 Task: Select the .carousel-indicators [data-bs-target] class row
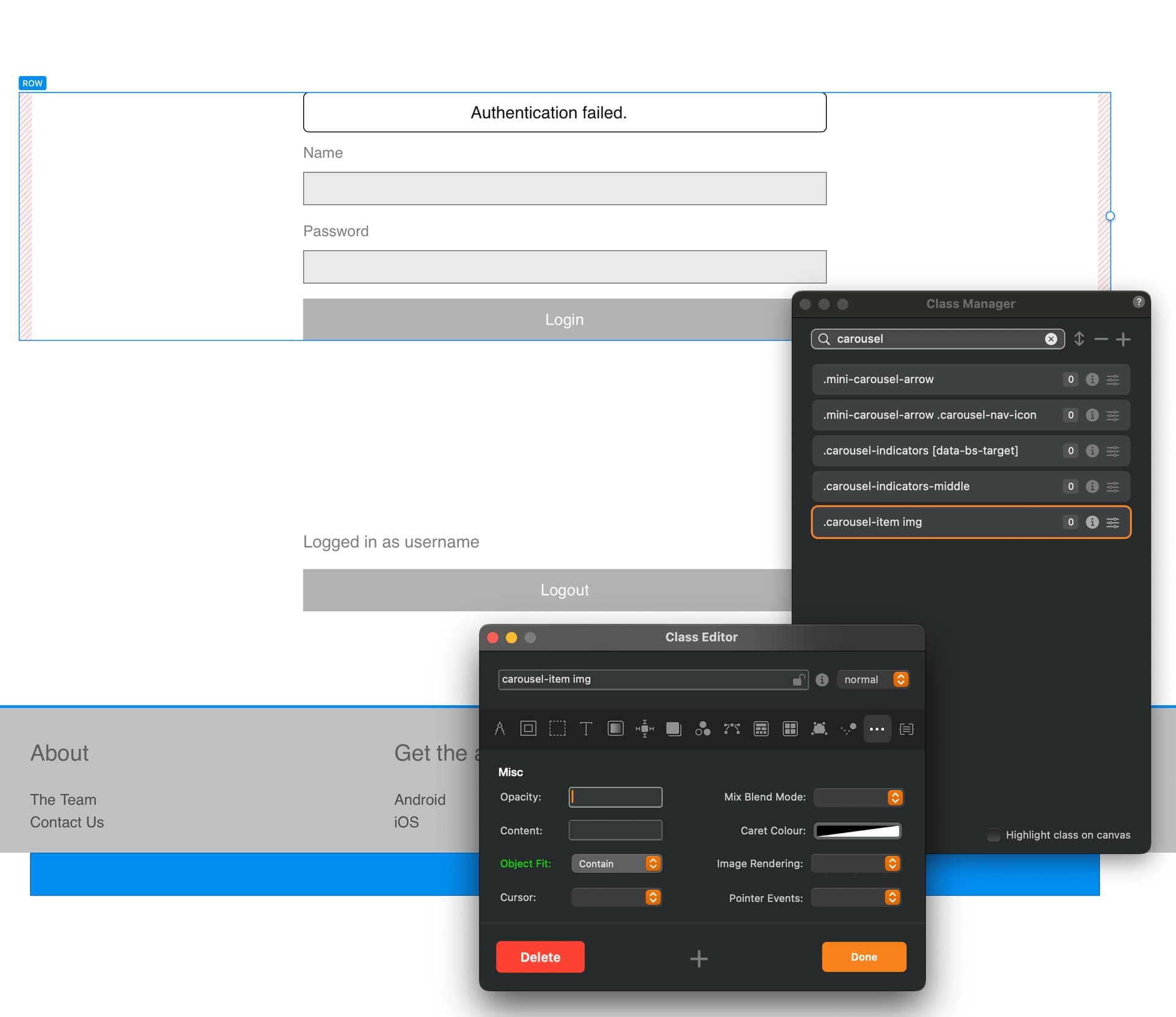click(937, 451)
